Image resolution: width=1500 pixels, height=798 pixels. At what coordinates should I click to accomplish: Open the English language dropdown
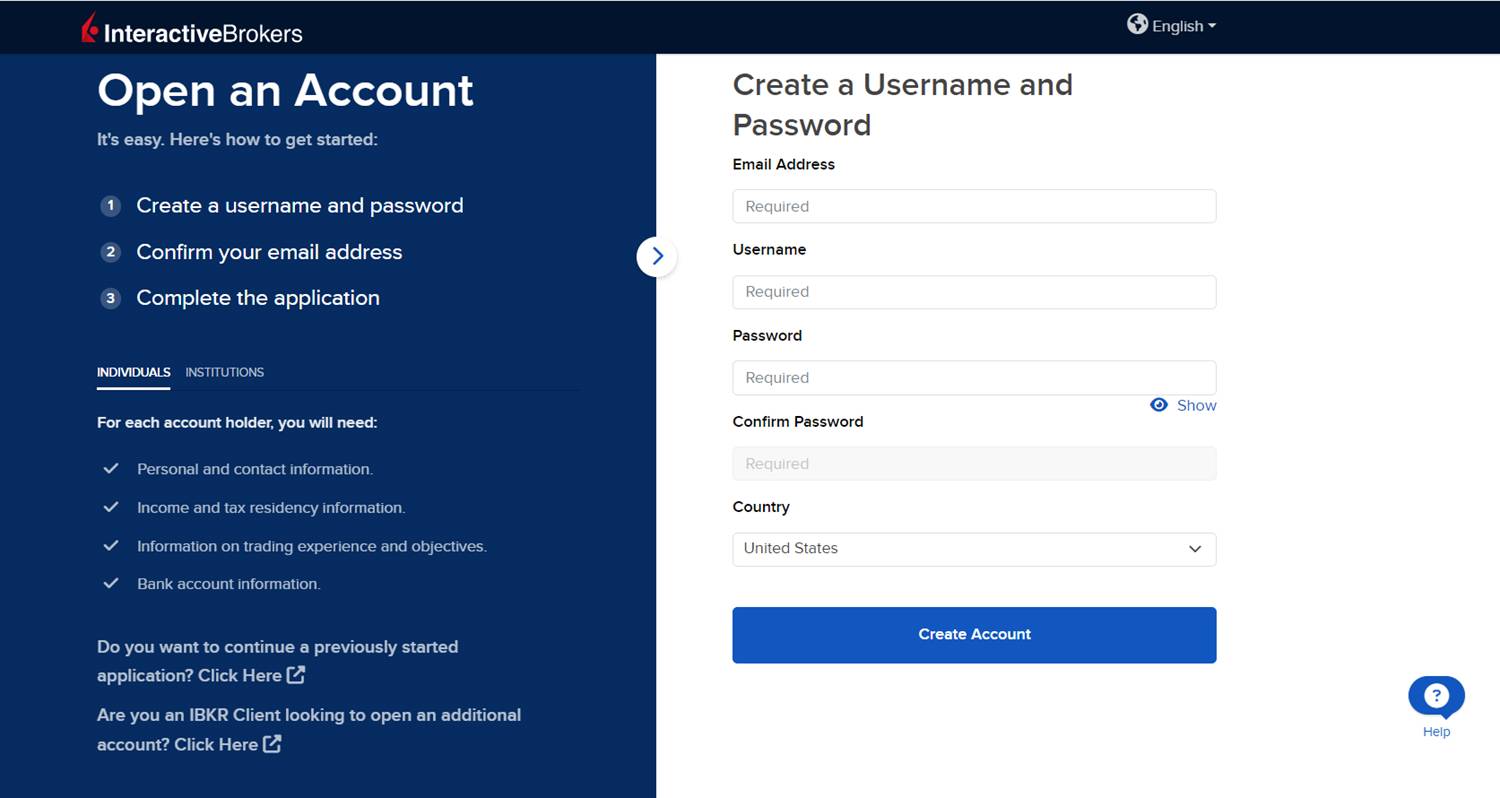click(x=1172, y=26)
